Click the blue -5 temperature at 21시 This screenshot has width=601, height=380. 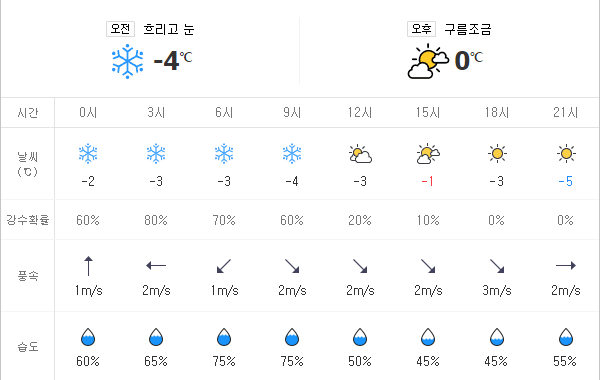click(566, 181)
